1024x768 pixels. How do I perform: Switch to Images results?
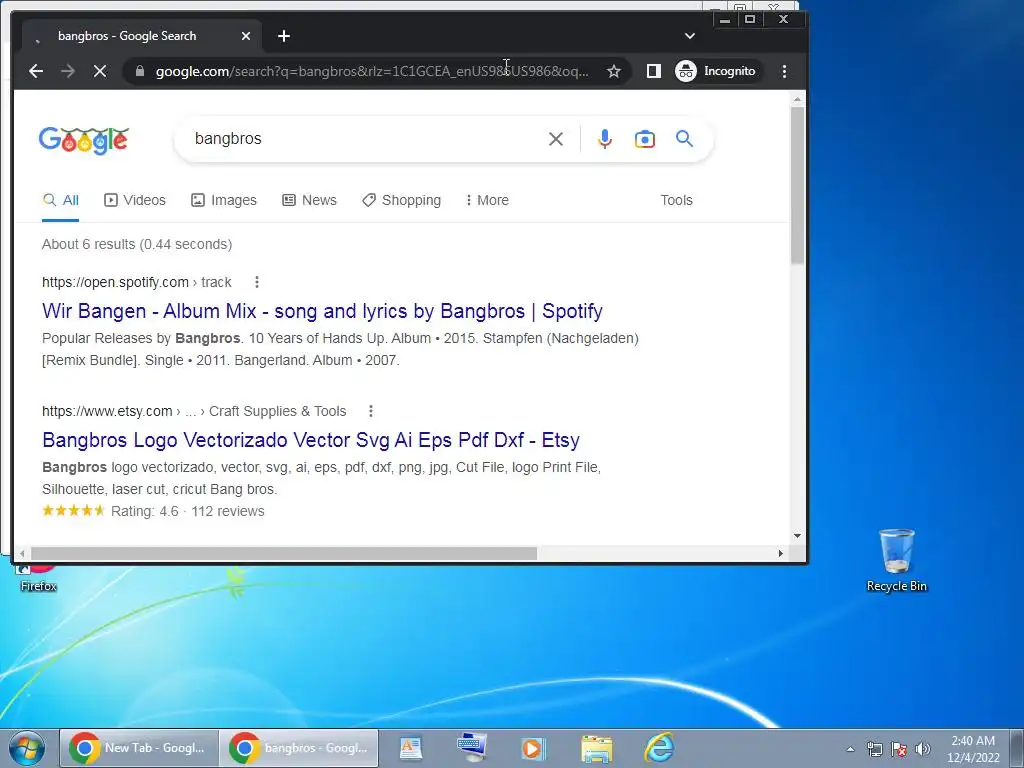click(x=224, y=200)
